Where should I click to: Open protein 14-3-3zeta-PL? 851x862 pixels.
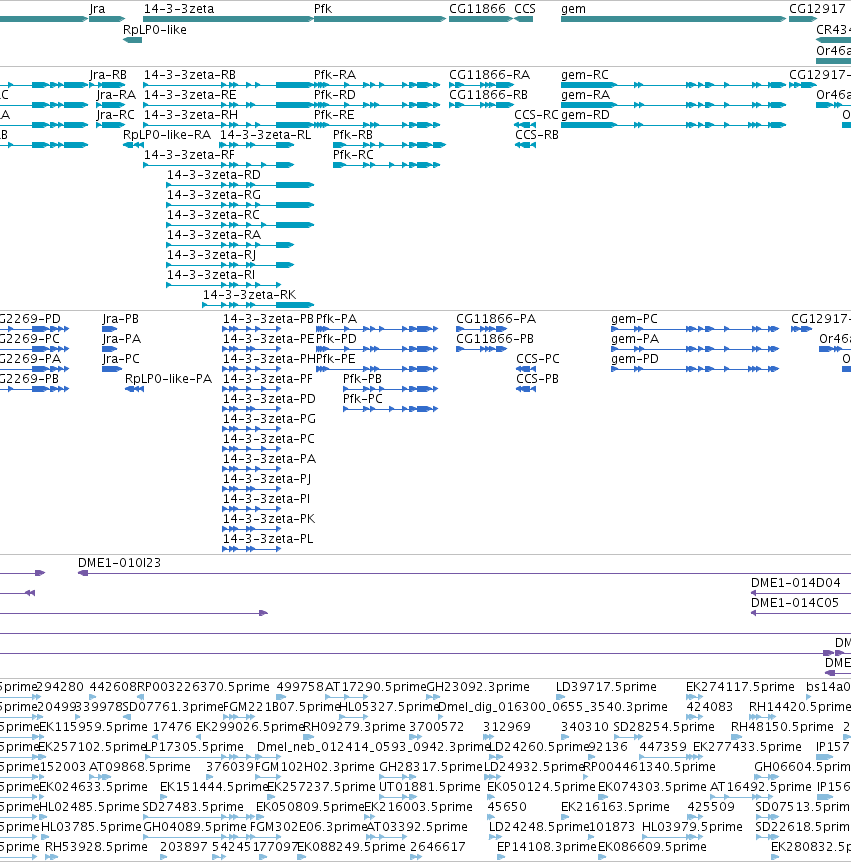[268, 539]
